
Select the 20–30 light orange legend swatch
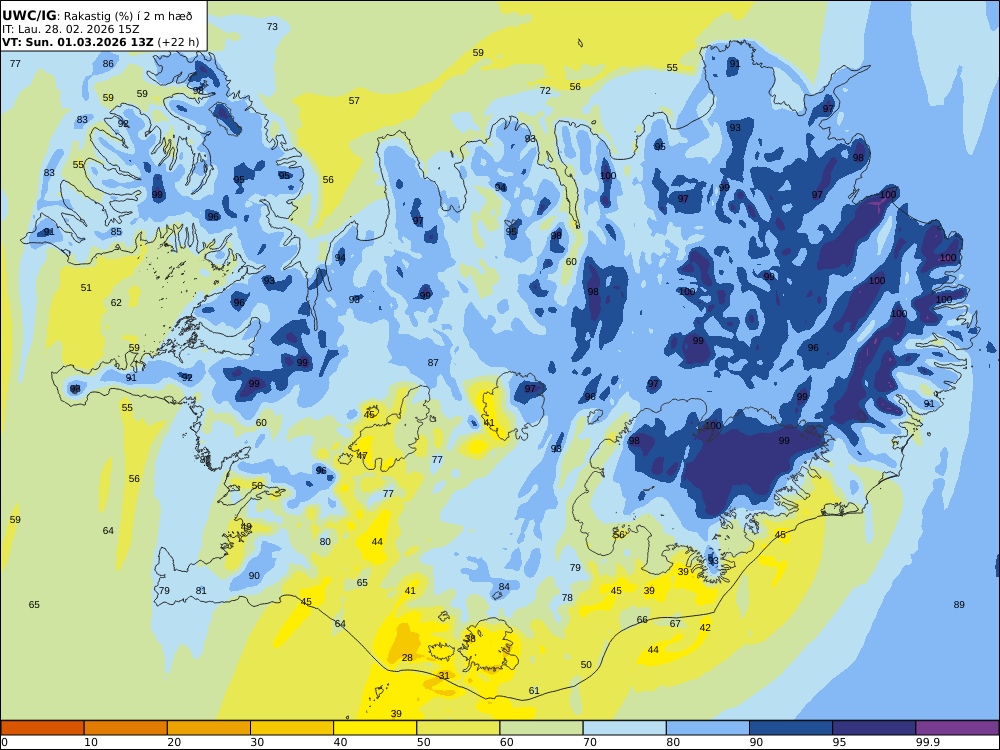tap(209, 728)
